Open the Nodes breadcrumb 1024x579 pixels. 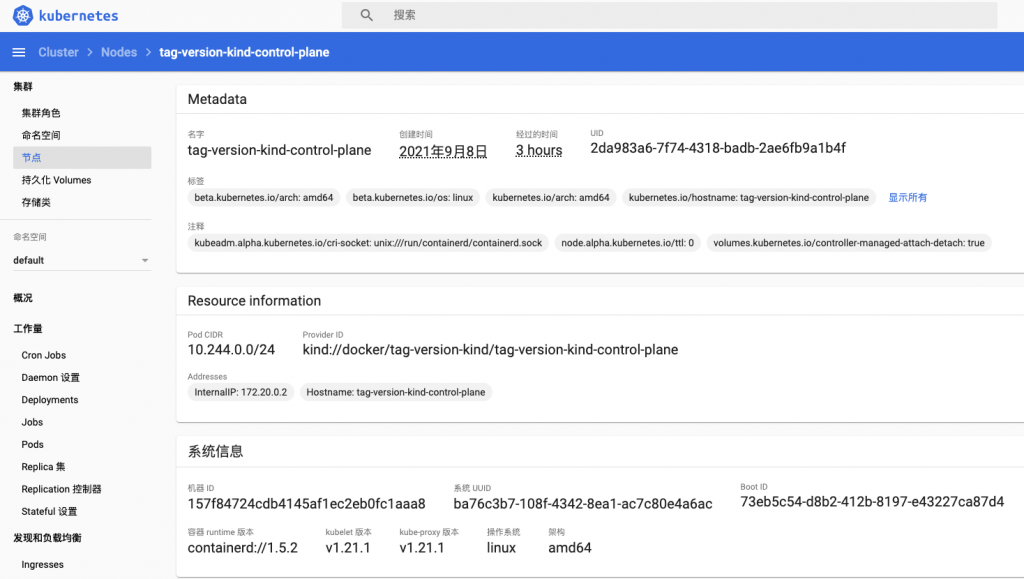119,52
